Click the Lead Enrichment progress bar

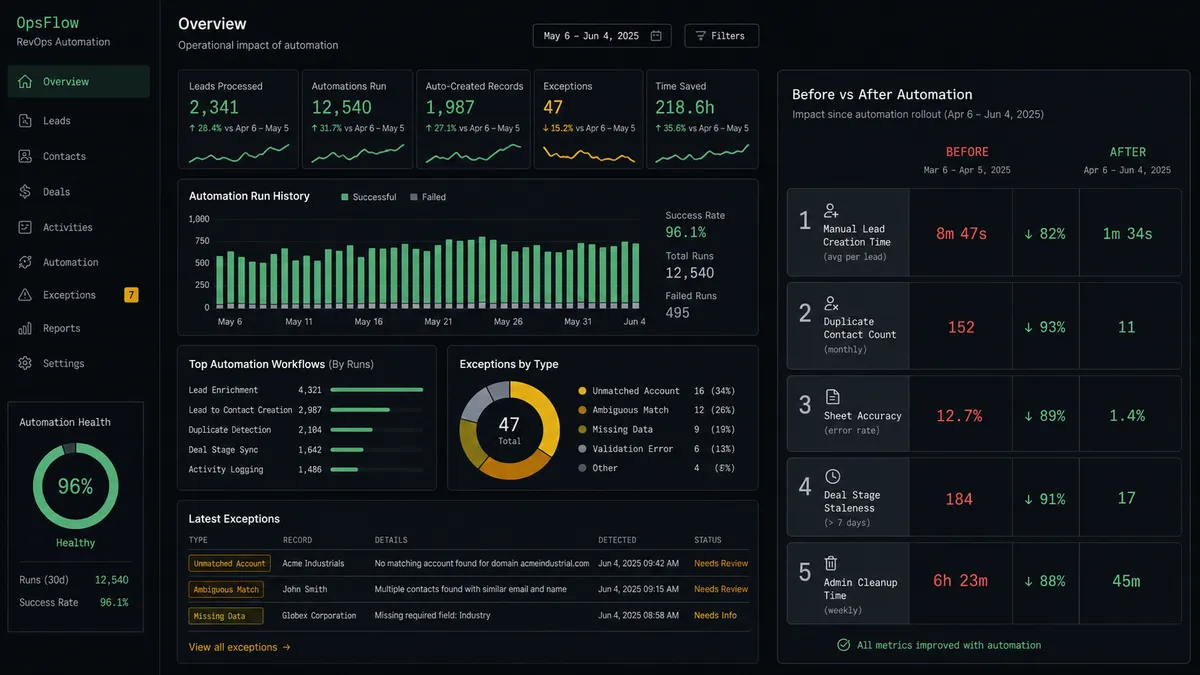[x=377, y=390]
